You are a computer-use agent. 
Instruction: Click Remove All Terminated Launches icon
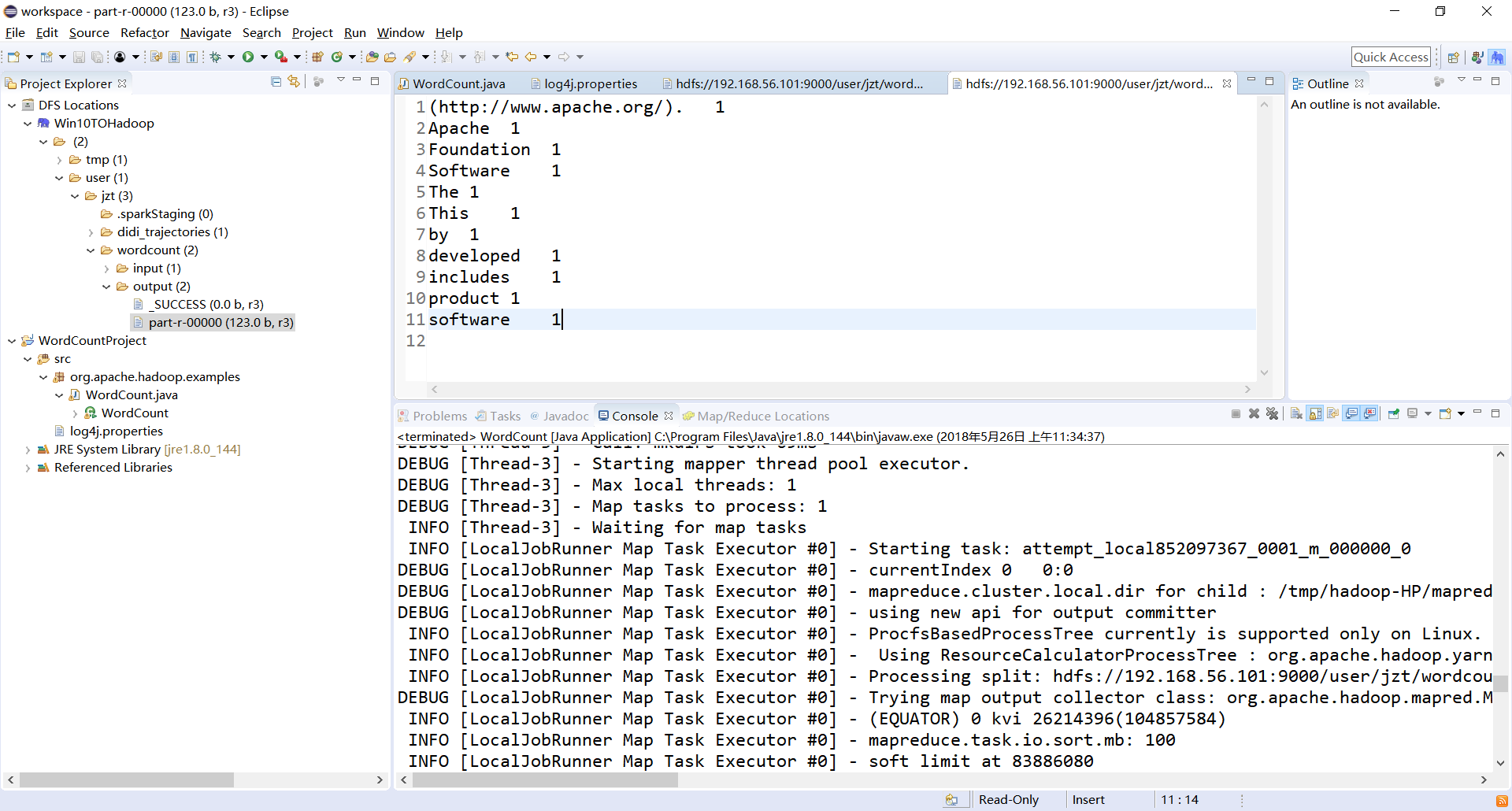click(x=1272, y=413)
